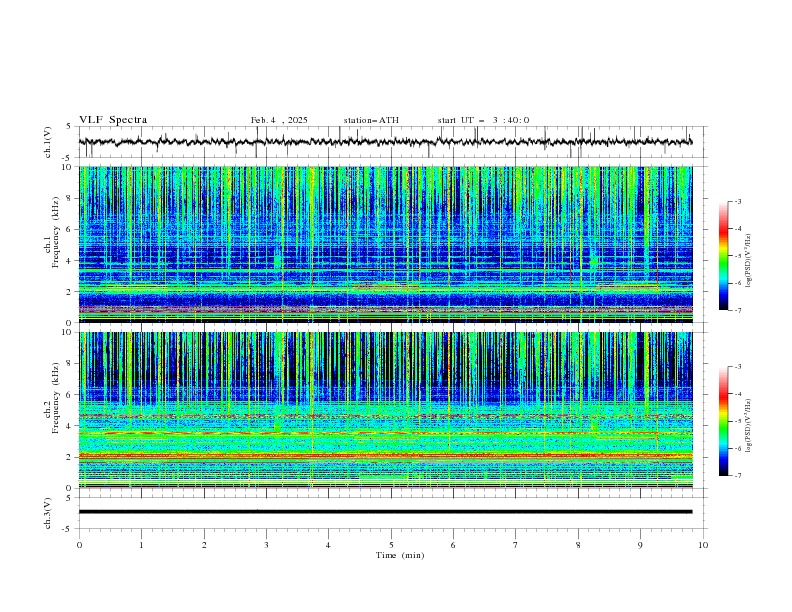
Task: Click the ch.2 spectrogram panel
Action: [385, 410]
